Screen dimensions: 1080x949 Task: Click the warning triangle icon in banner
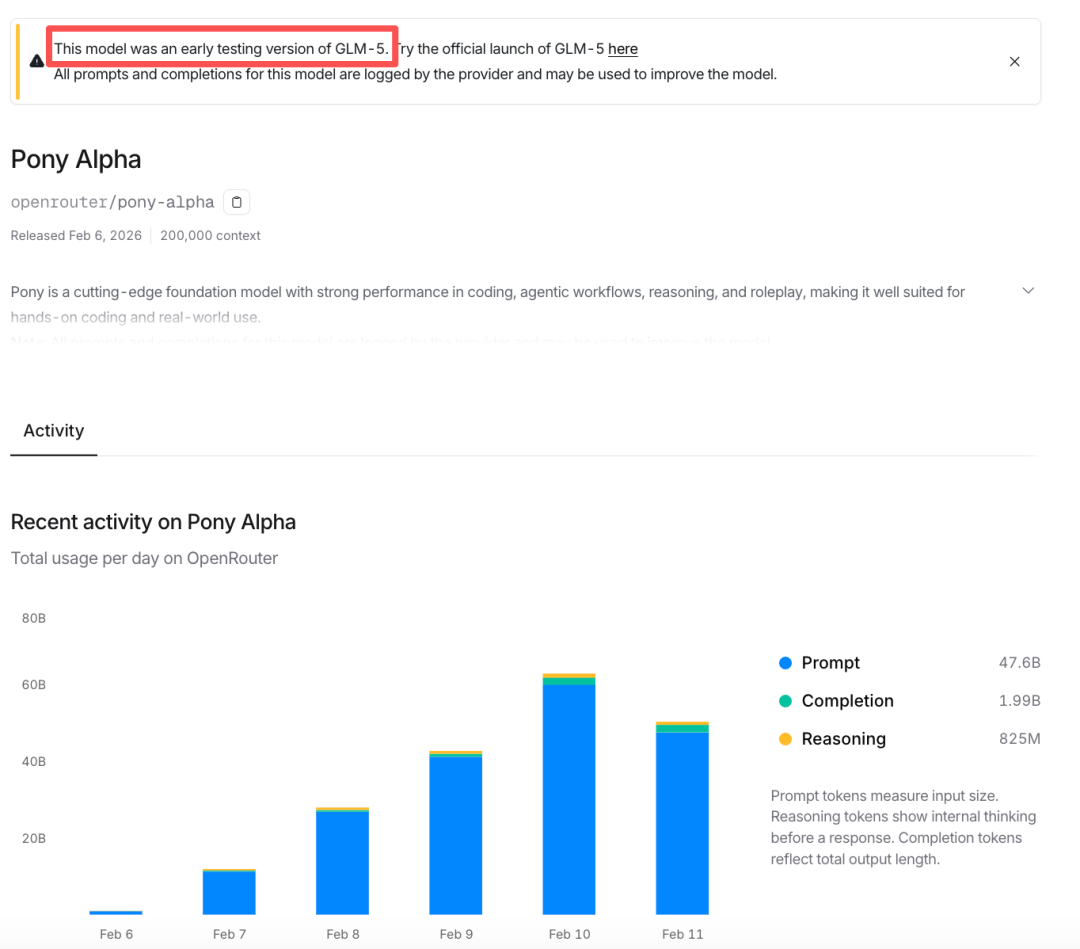[37, 61]
